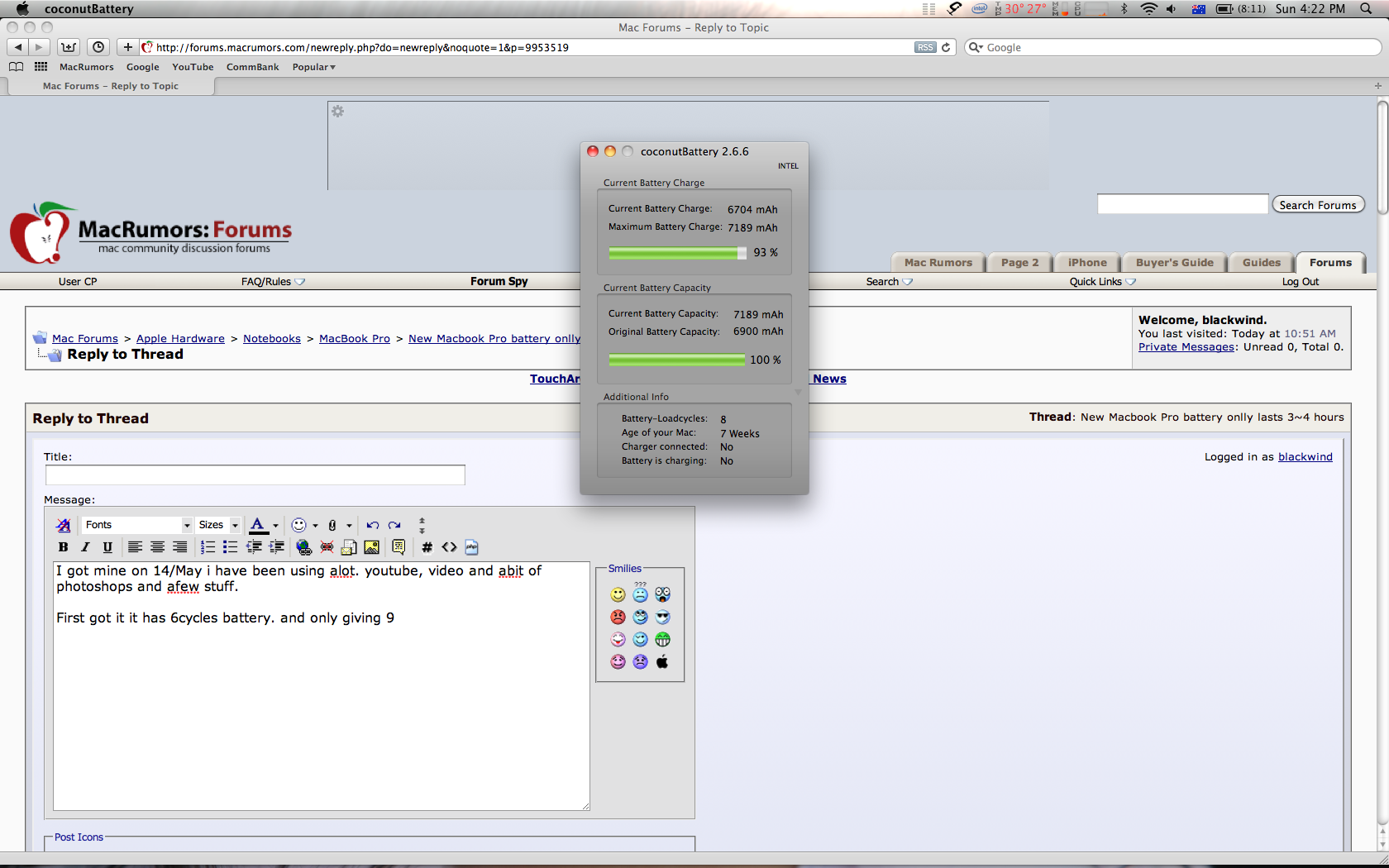This screenshot has height=868, width=1389.
Task: Open the Notebooks breadcrumb link
Action: (x=272, y=339)
